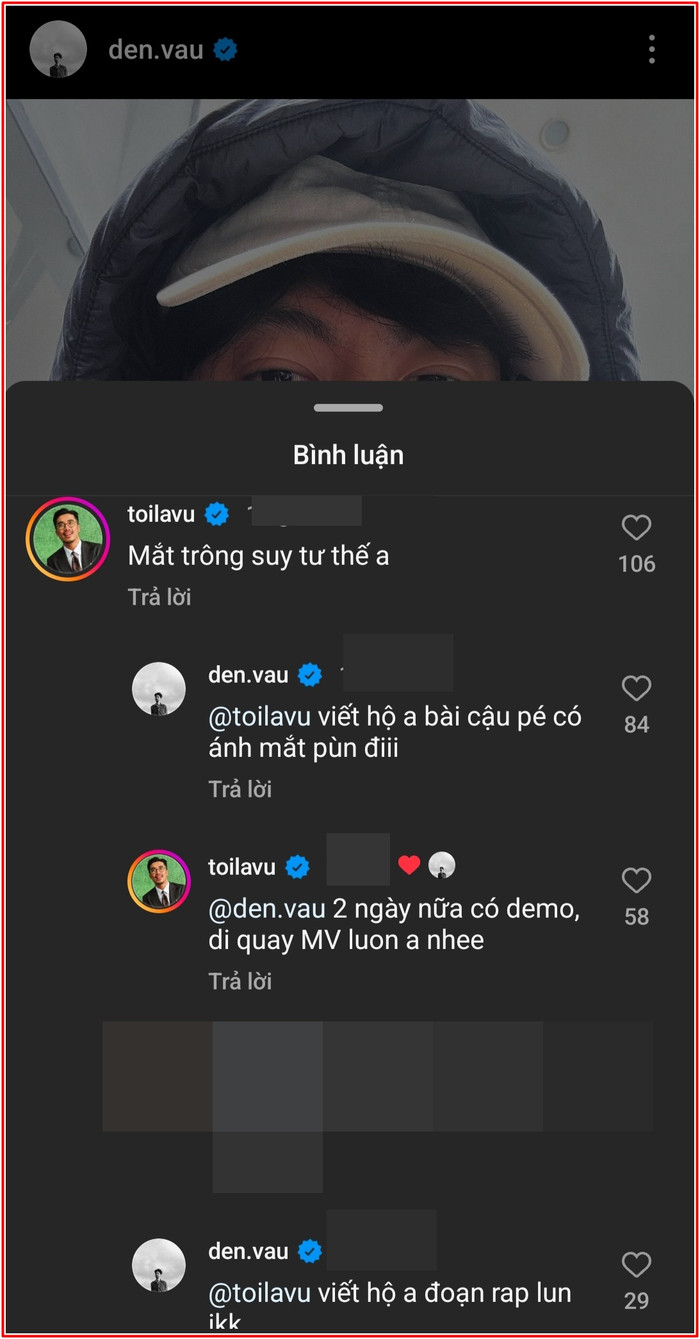The height and width of the screenshot is (1339, 700).
Task: Tap den.vau's avatar on the rap reply
Action: pos(159,1265)
